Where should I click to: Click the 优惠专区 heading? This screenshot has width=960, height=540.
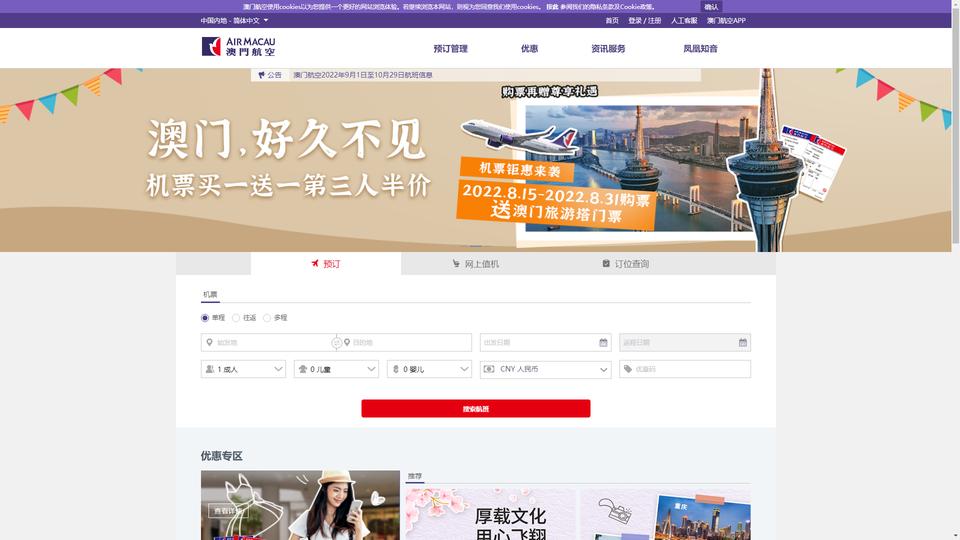point(222,456)
